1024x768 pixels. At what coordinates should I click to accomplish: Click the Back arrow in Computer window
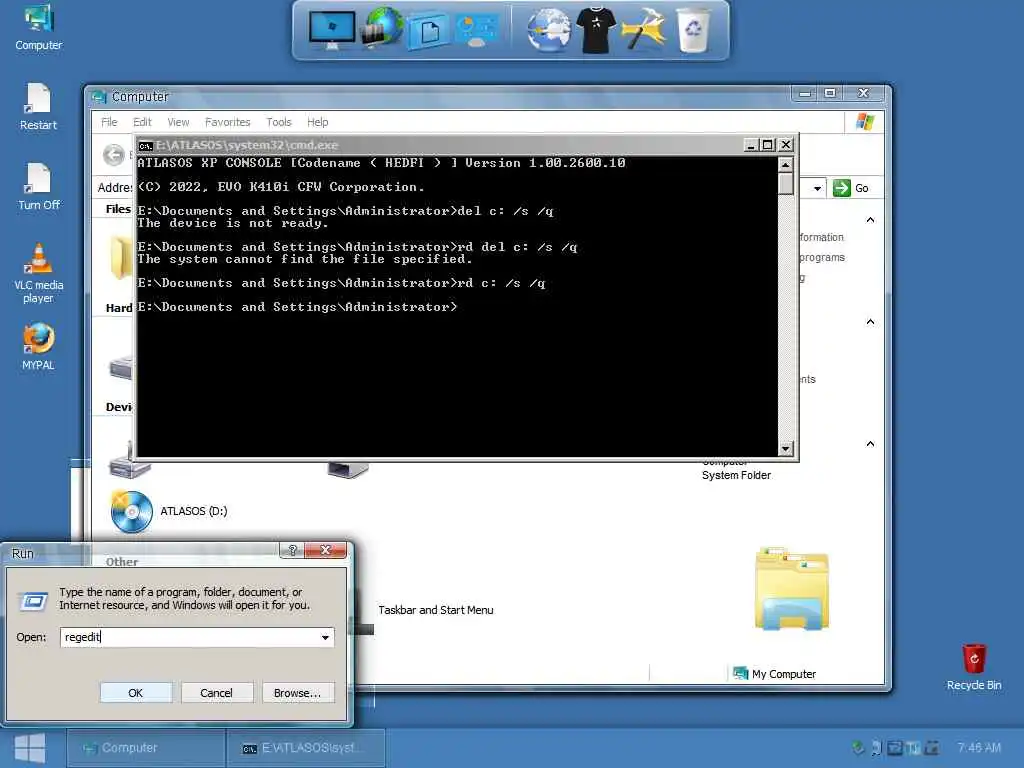pyautogui.click(x=114, y=155)
